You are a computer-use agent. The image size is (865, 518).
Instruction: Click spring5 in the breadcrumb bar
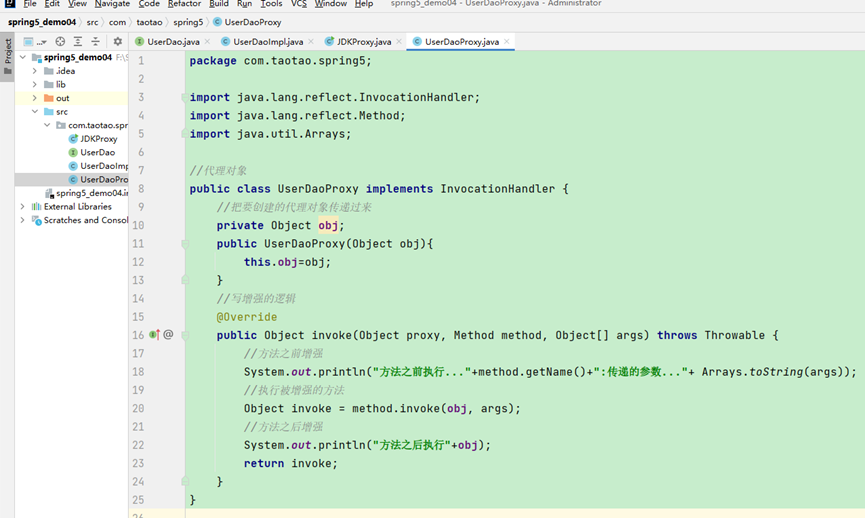[188, 22]
